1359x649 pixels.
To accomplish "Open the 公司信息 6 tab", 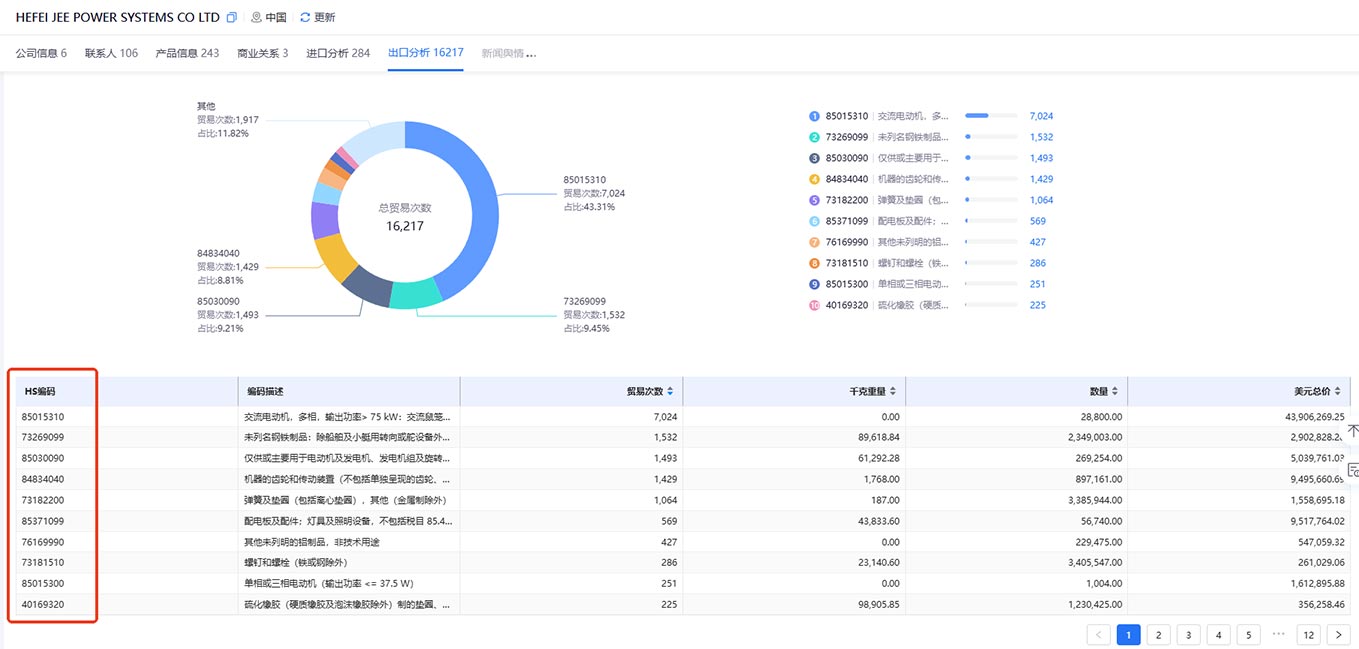I will point(41,53).
